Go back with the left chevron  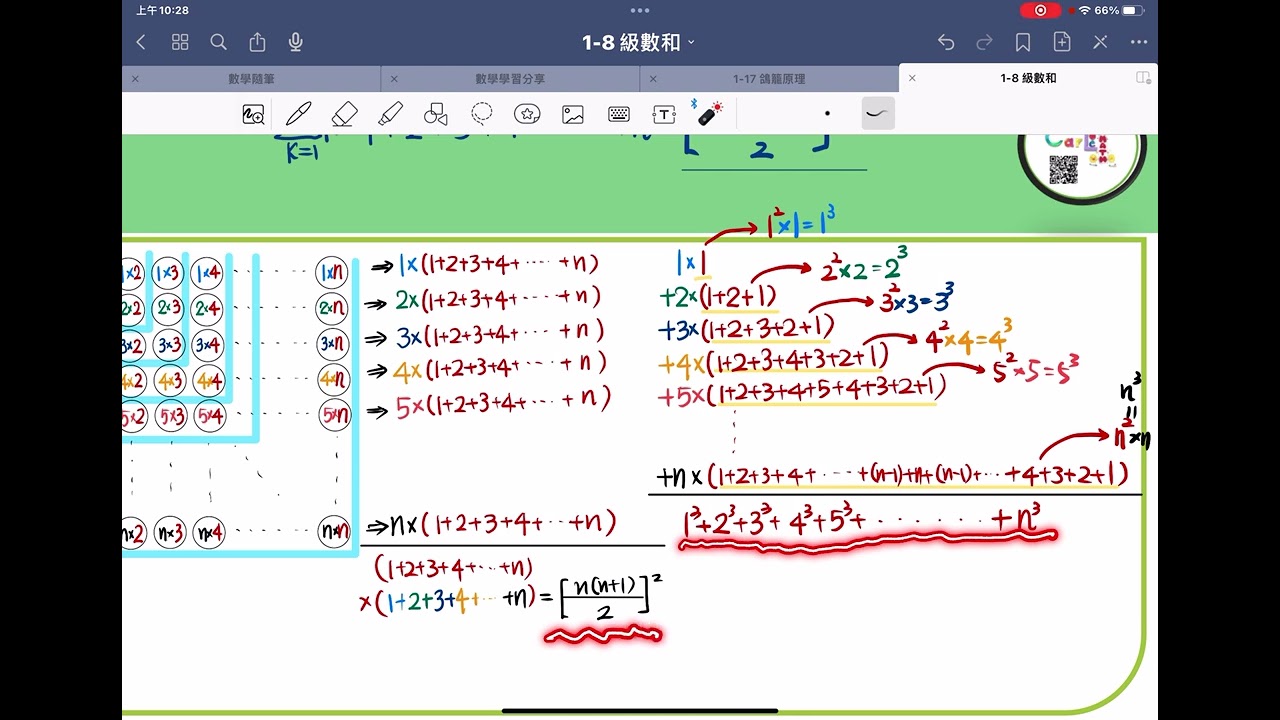point(141,42)
